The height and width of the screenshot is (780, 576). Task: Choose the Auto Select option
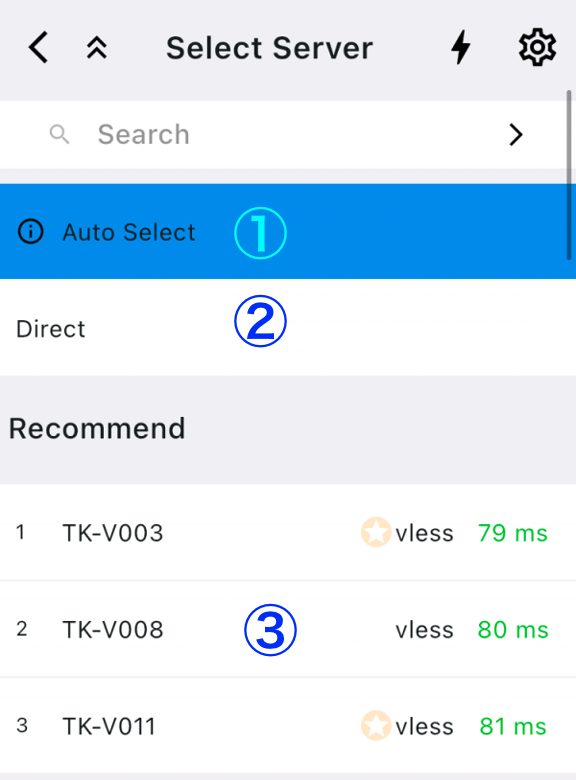pyautogui.click(x=288, y=231)
